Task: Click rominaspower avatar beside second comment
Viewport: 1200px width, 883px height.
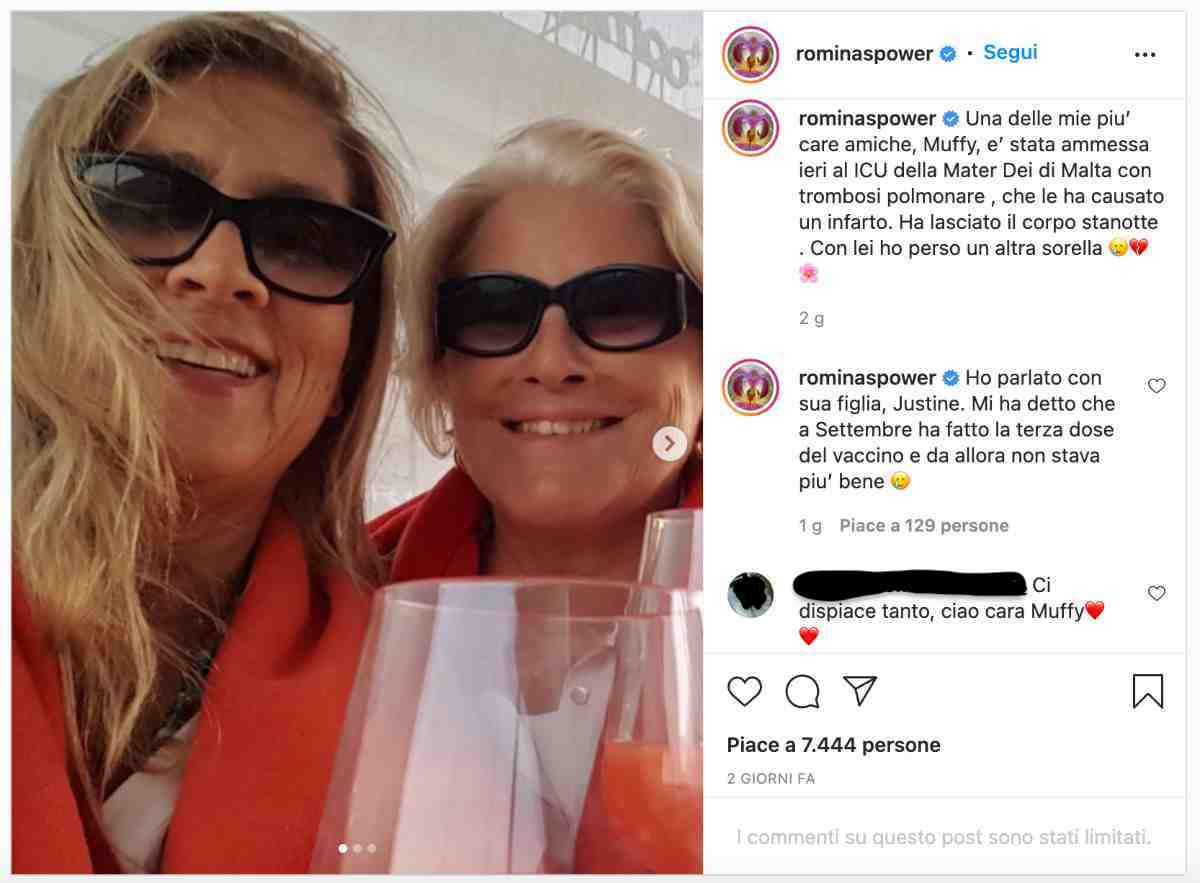Action: click(750, 387)
